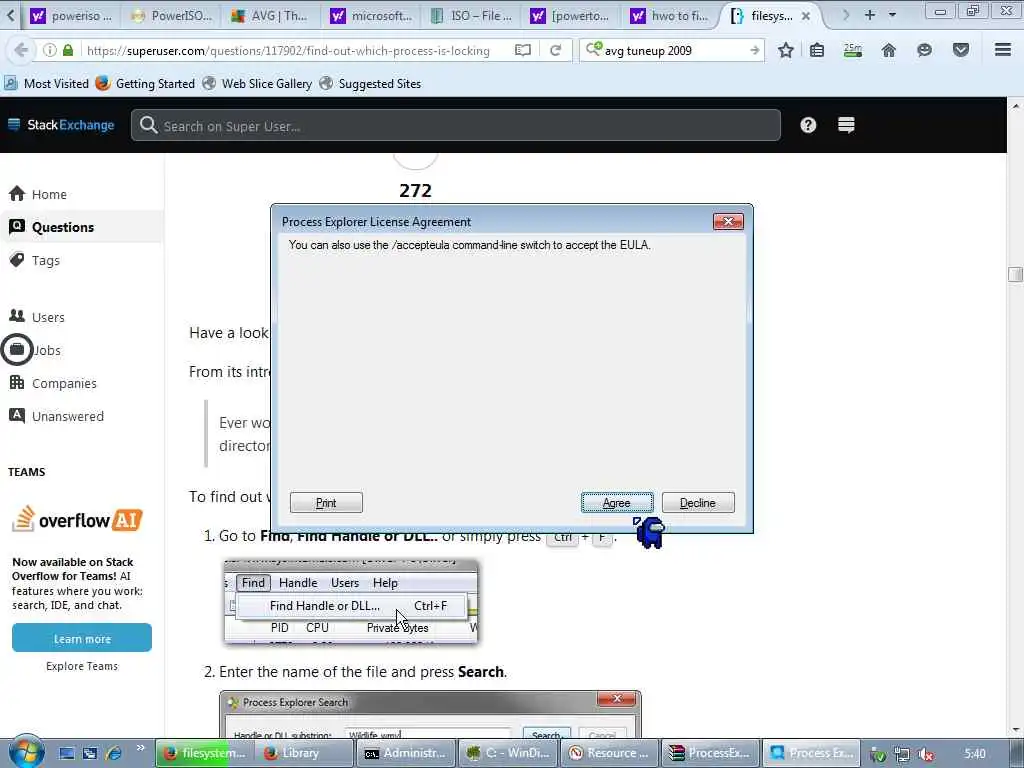Screen dimensions: 1024x768
Task: Switch to the poweriso Yahoo tab
Action: (x=73, y=16)
